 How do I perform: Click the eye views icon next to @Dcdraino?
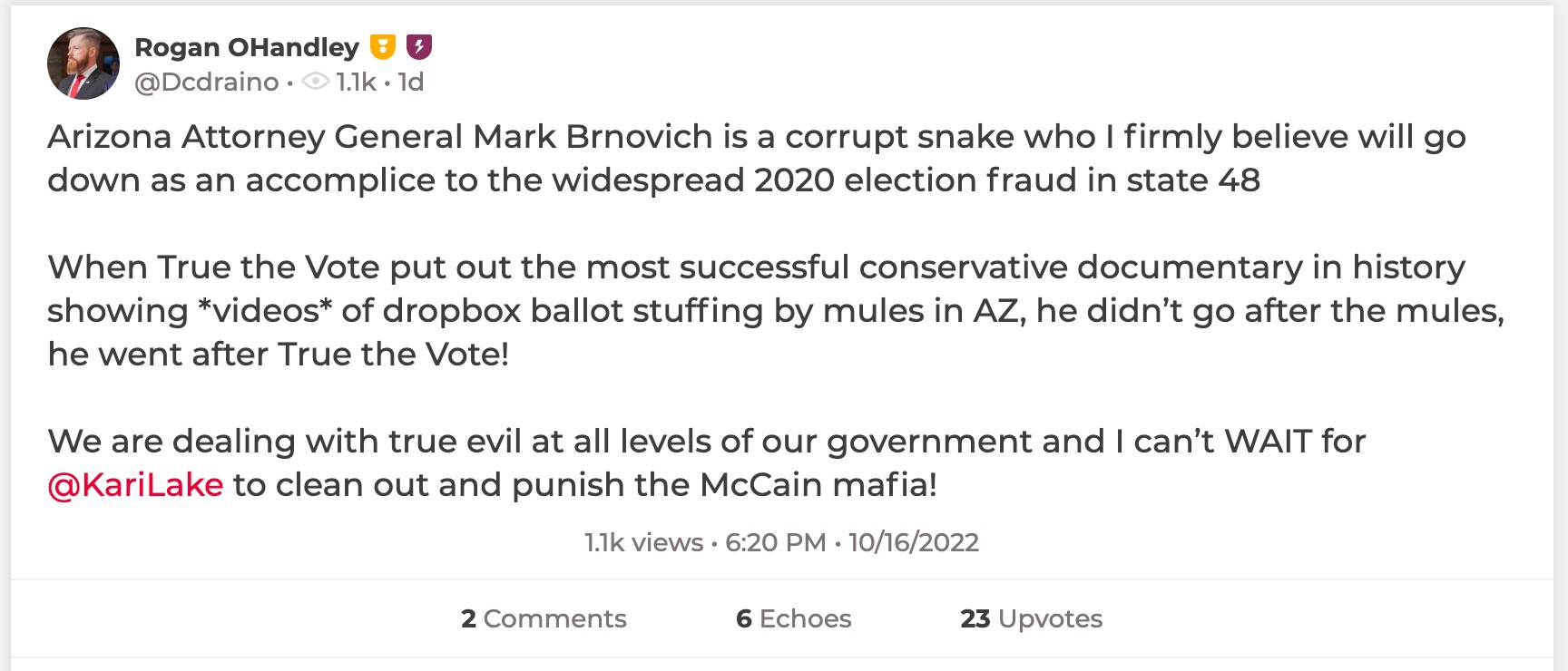tap(315, 82)
